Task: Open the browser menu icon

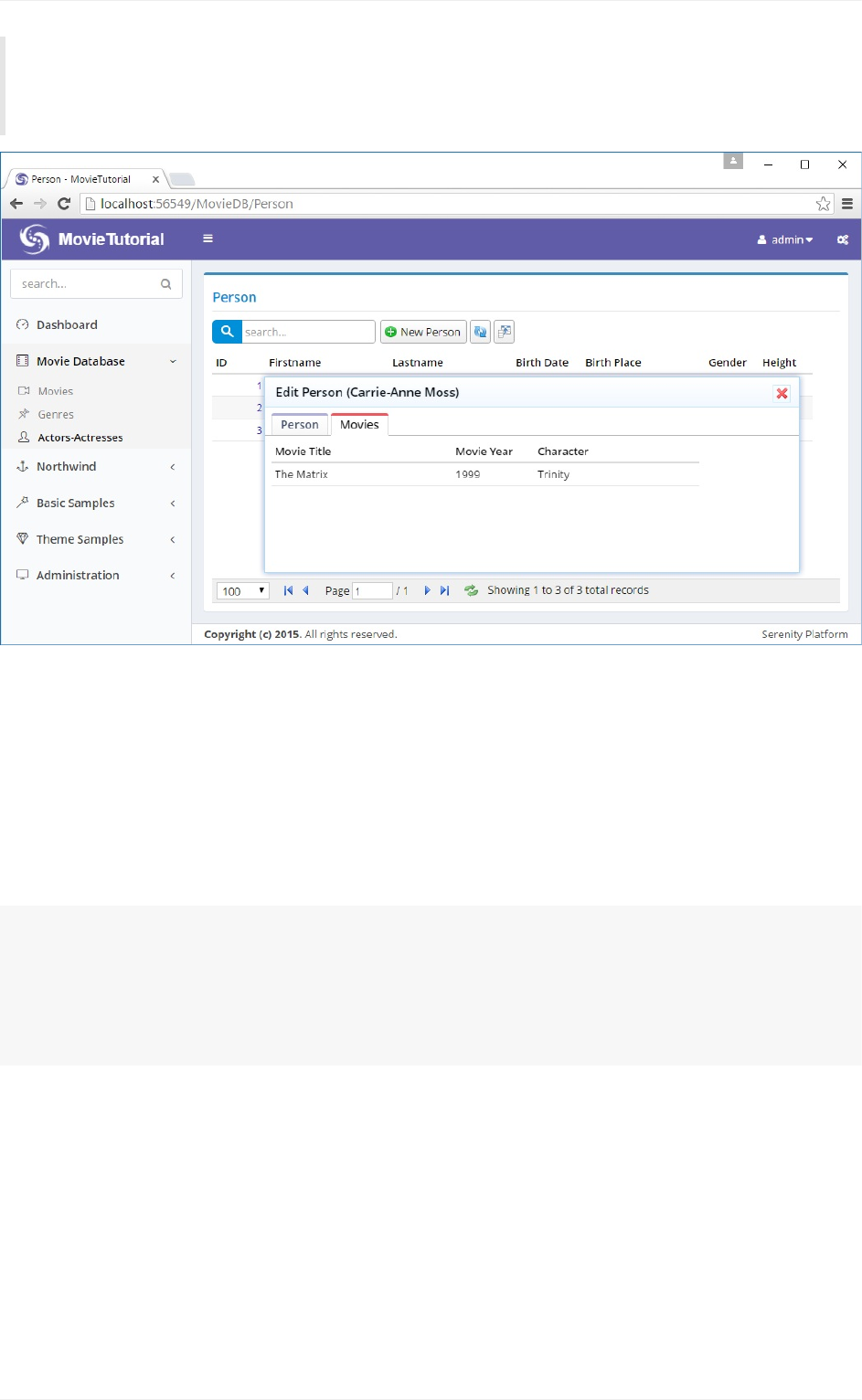Action: point(847,204)
